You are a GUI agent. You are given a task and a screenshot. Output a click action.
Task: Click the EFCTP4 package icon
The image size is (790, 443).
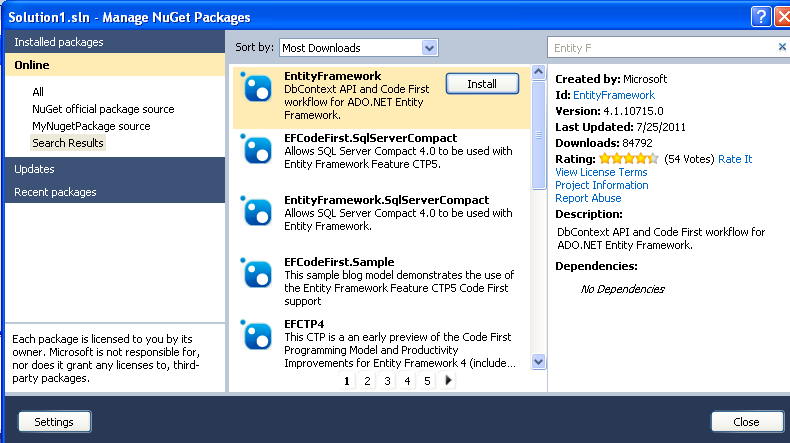pyautogui.click(x=258, y=333)
